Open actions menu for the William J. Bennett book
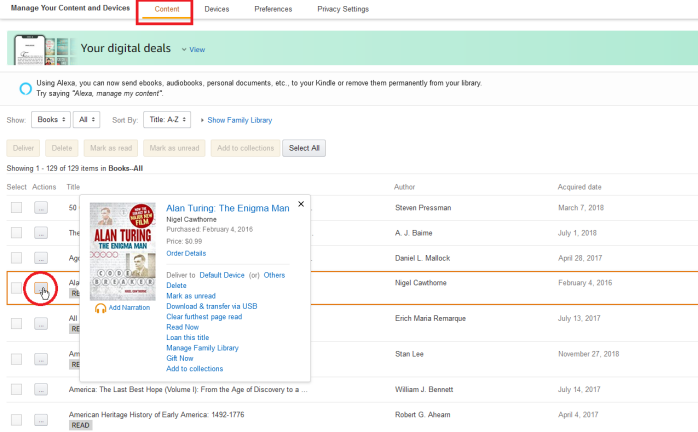The height and width of the screenshot is (432, 698). 41,389
